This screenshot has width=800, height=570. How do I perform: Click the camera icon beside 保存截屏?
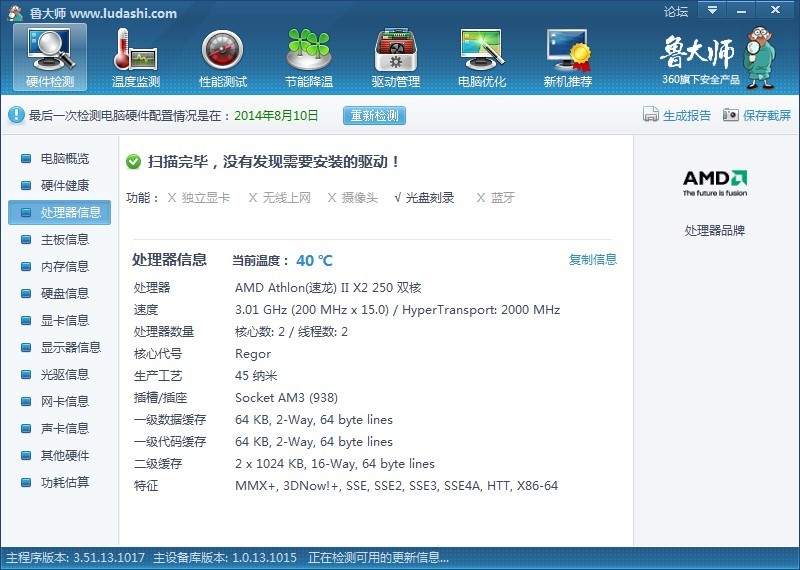coord(731,115)
